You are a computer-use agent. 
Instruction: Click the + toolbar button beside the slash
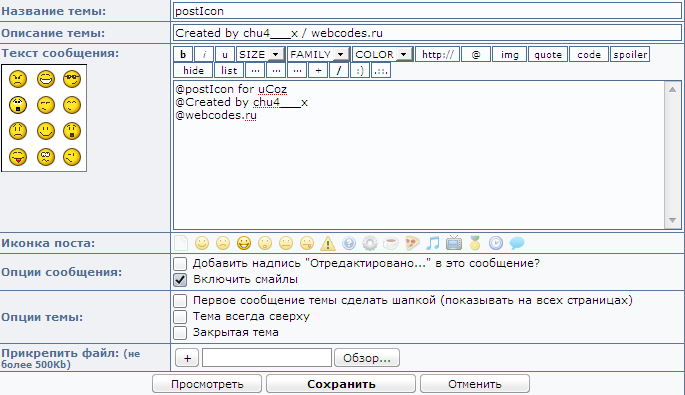[x=318, y=70]
